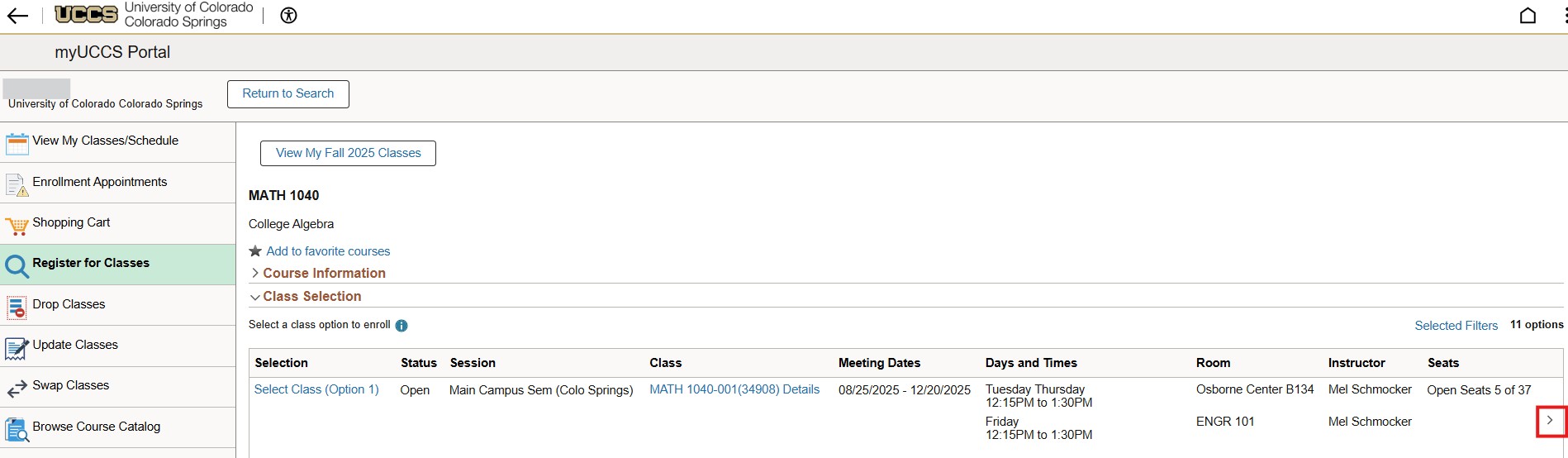Open Browse Course Catalog
The image size is (1568, 458).
pyautogui.click(x=96, y=427)
